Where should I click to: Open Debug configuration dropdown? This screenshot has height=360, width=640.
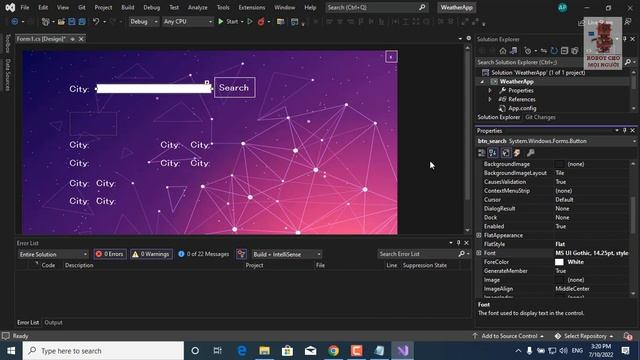(x=144, y=22)
